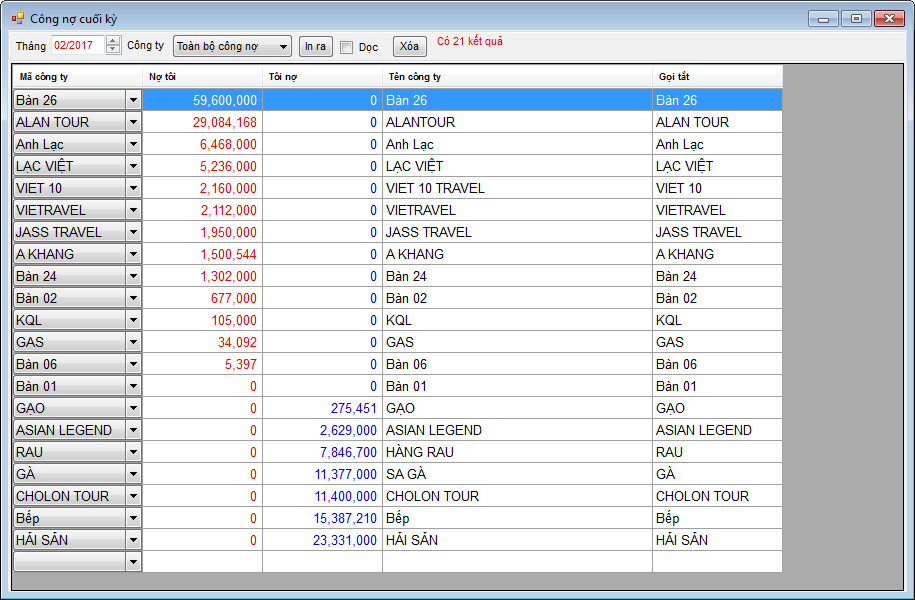The width and height of the screenshot is (915, 600).
Task: Enable the Dọc checkbox
Action: coord(347,47)
